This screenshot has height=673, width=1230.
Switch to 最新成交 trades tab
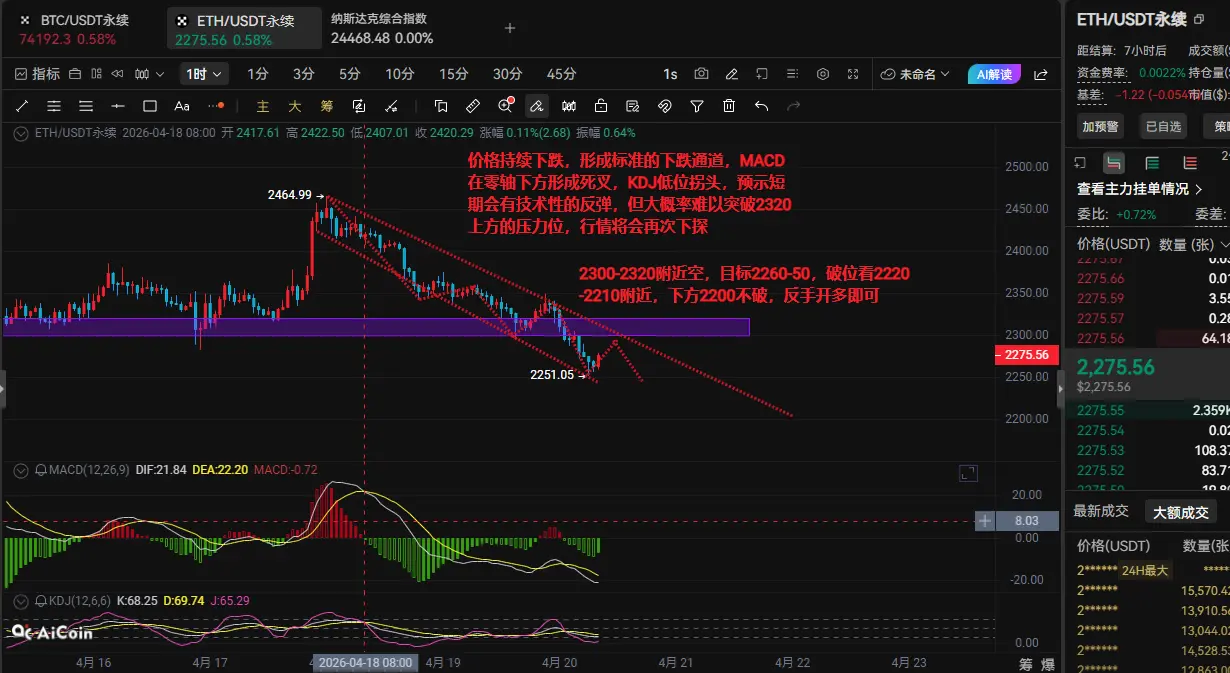point(1101,511)
